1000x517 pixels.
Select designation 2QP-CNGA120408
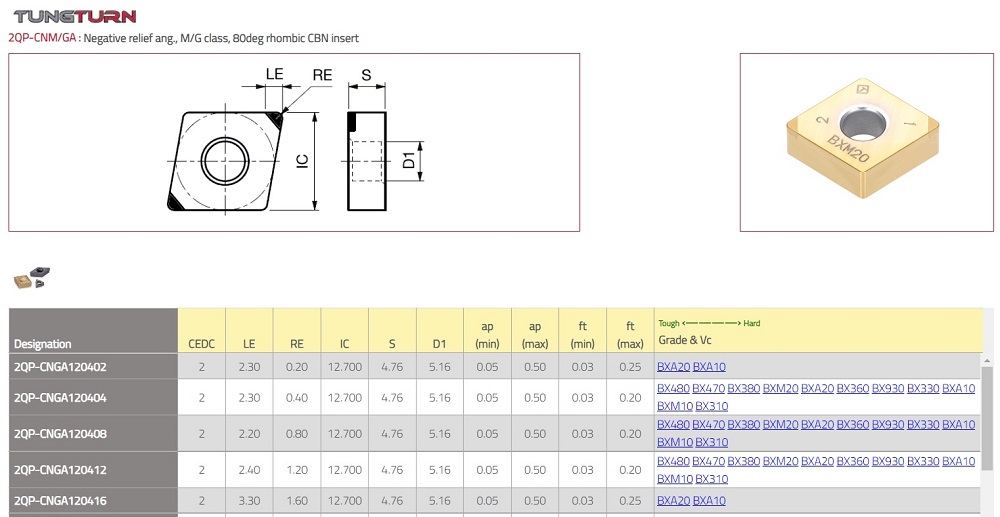(x=60, y=433)
